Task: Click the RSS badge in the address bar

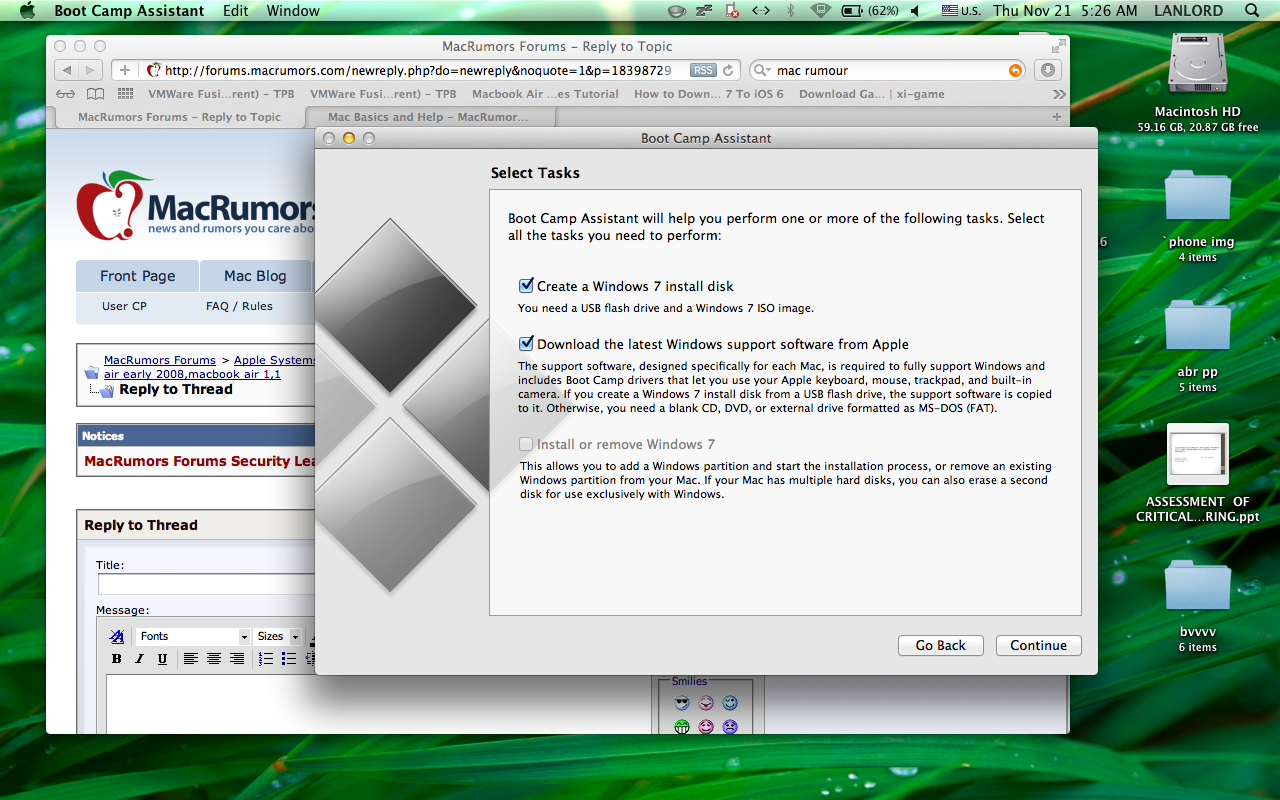Action: (703, 70)
